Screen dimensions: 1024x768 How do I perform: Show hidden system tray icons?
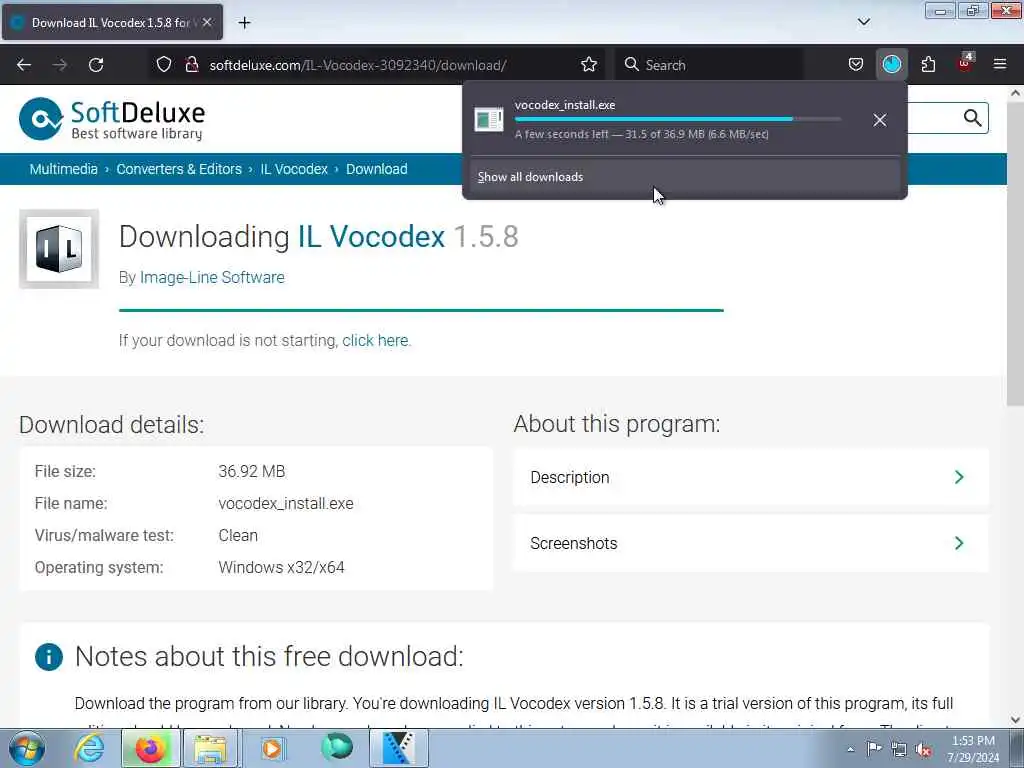(850, 749)
